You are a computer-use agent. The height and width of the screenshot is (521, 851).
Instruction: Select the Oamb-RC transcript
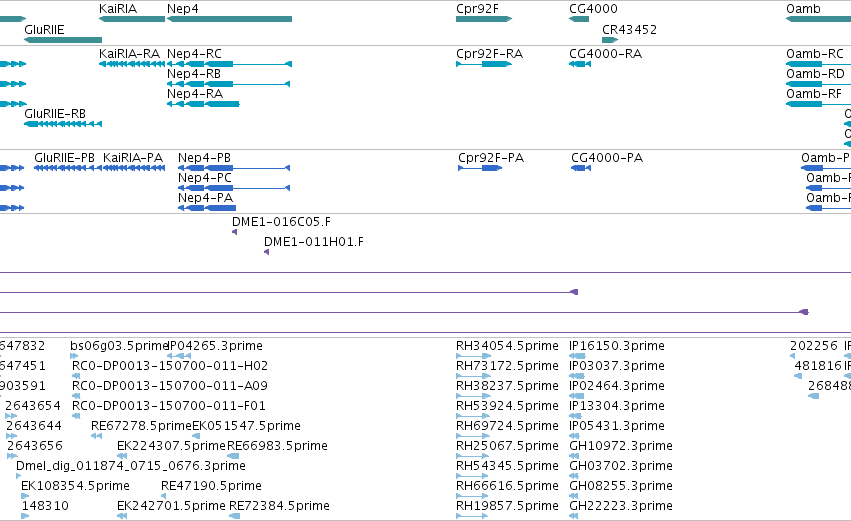(818, 64)
